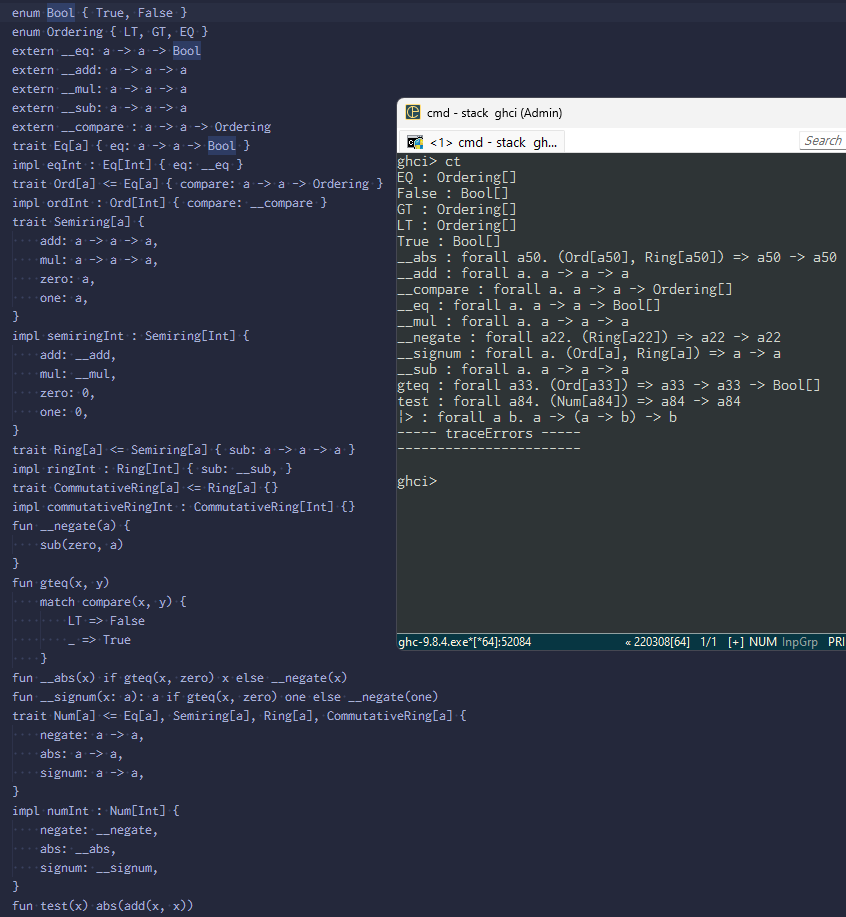Click the '__abs : forall a50' console output line
The height and width of the screenshot is (917, 846).
617,257
